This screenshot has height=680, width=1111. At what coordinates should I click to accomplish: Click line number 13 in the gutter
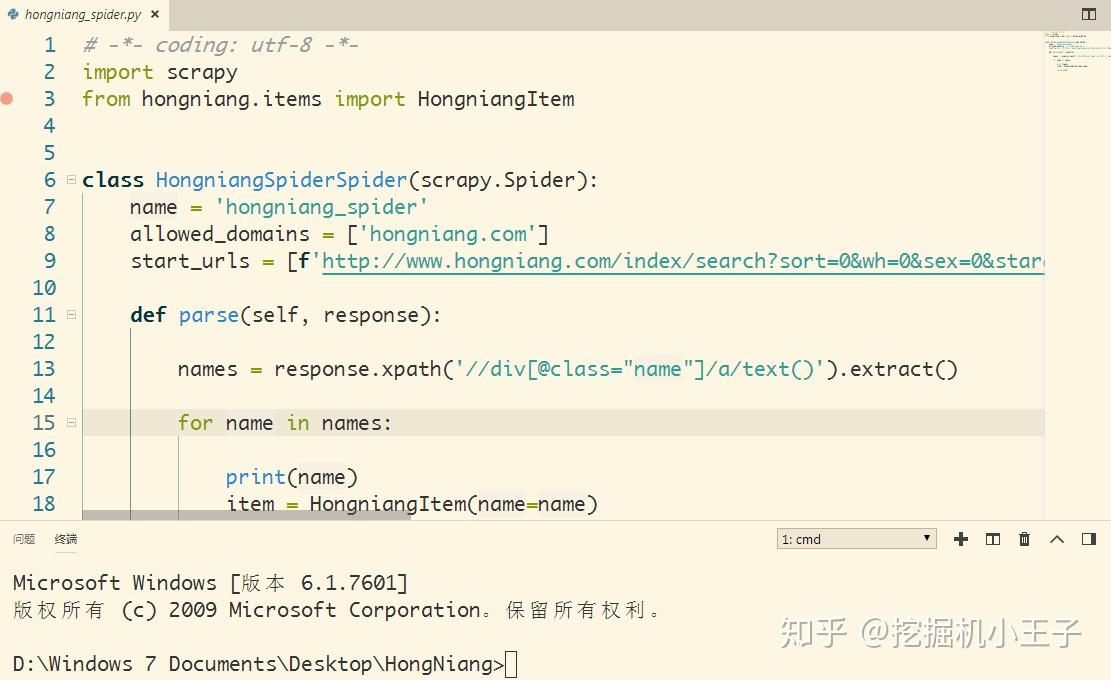(x=44, y=369)
